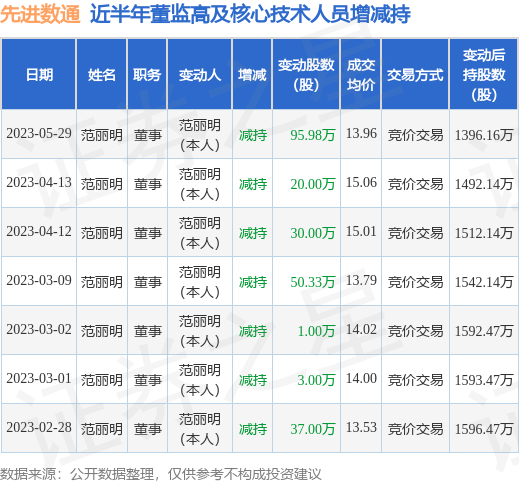The image size is (519, 483).
Task: Click 减持 in the 2023-03-09 row
Action: 253,282
